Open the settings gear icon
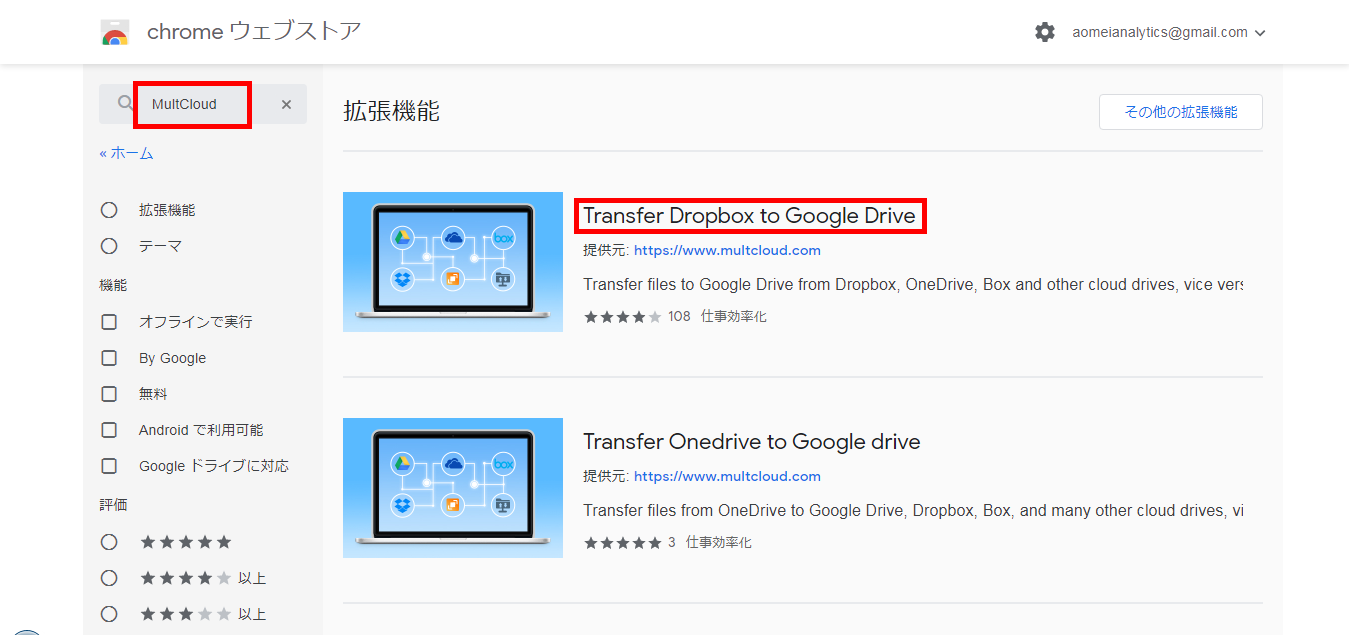Image resolution: width=1349 pixels, height=635 pixels. pos(1045,32)
